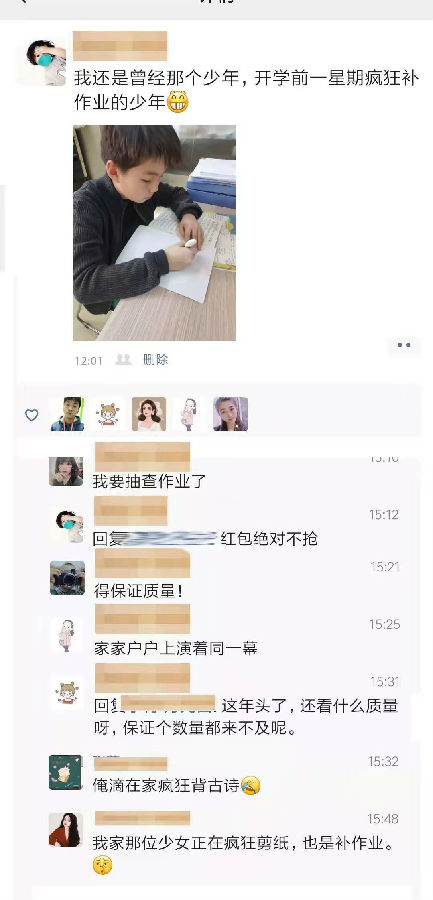Viewport: 433px width, 900px height.
Task: Tap the reply 红包绝对不抢
Action: click(269, 539)
